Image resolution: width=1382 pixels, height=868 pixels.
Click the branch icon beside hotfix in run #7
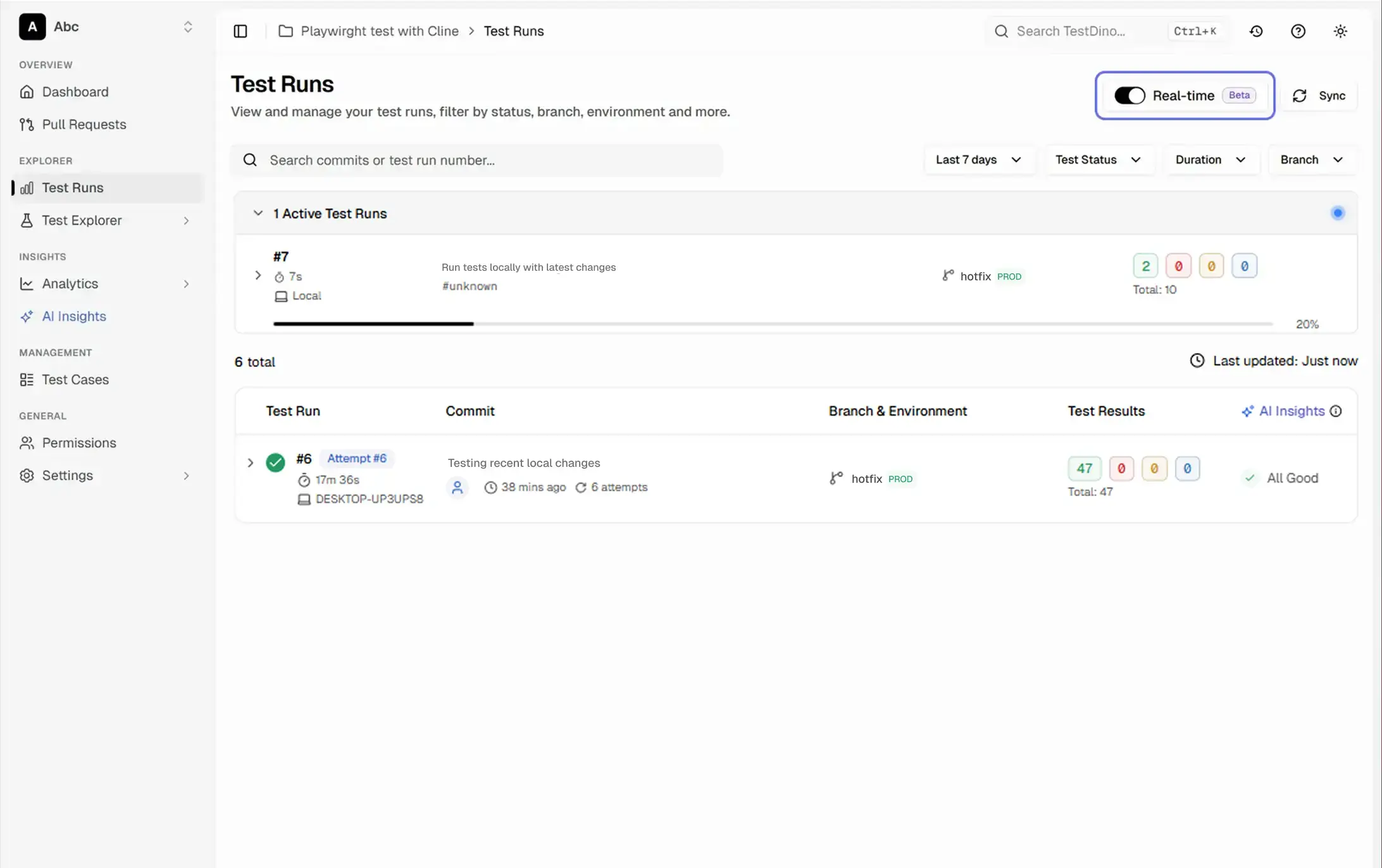tap(948, 275)
